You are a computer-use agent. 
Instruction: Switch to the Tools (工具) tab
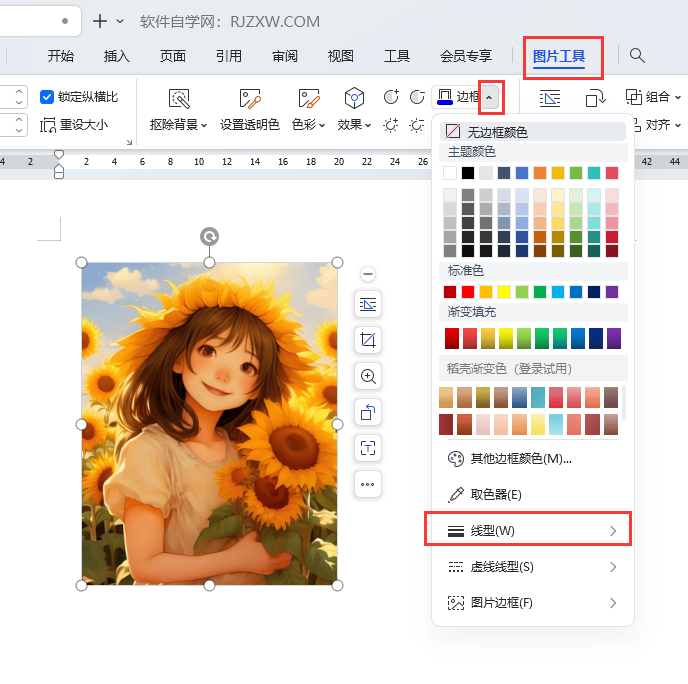click(x=397, y=56)
